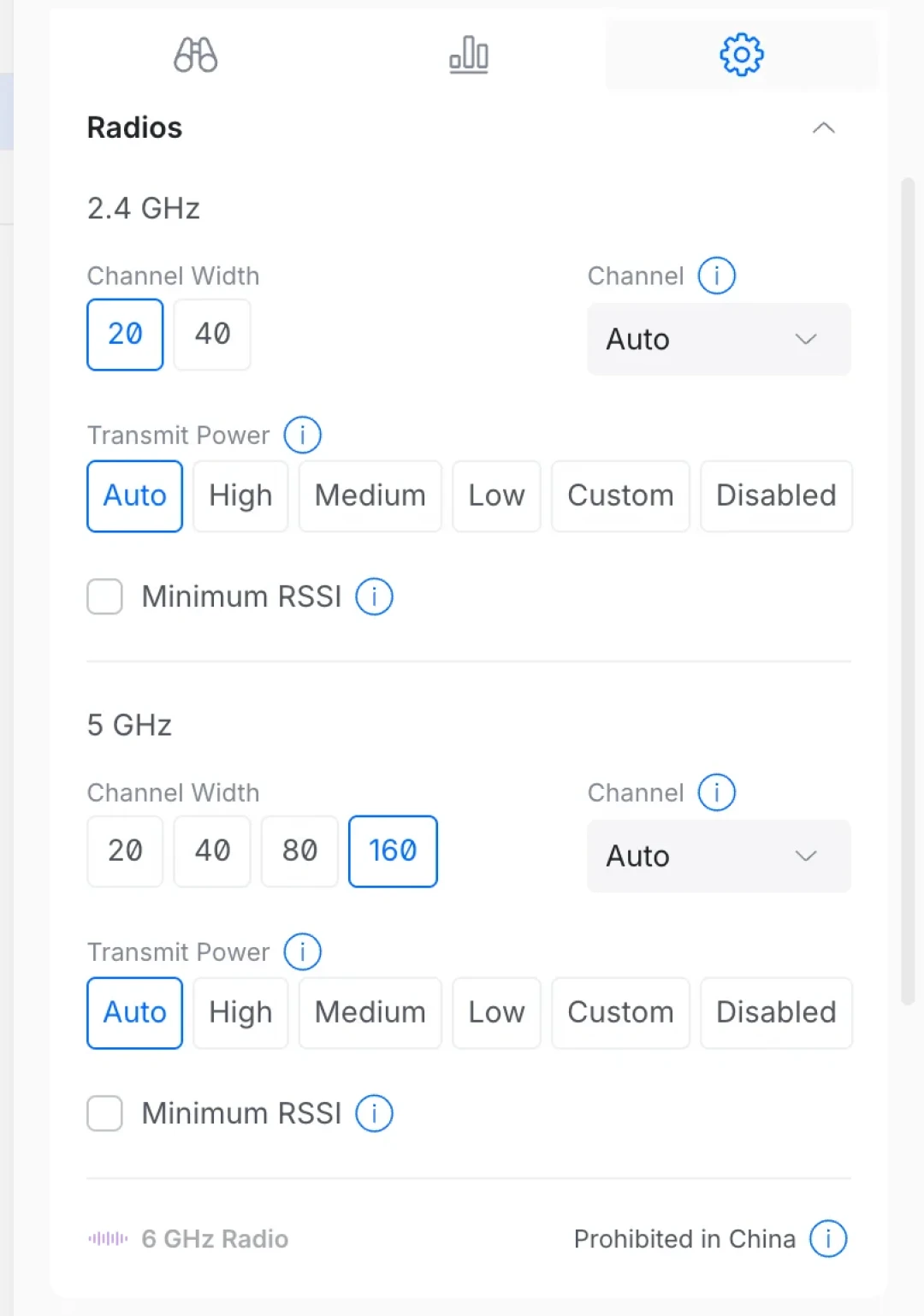Screen dimensions: 924x1316
Task: Click the vertical scrollbar on the panel
Action: [908, 590]
